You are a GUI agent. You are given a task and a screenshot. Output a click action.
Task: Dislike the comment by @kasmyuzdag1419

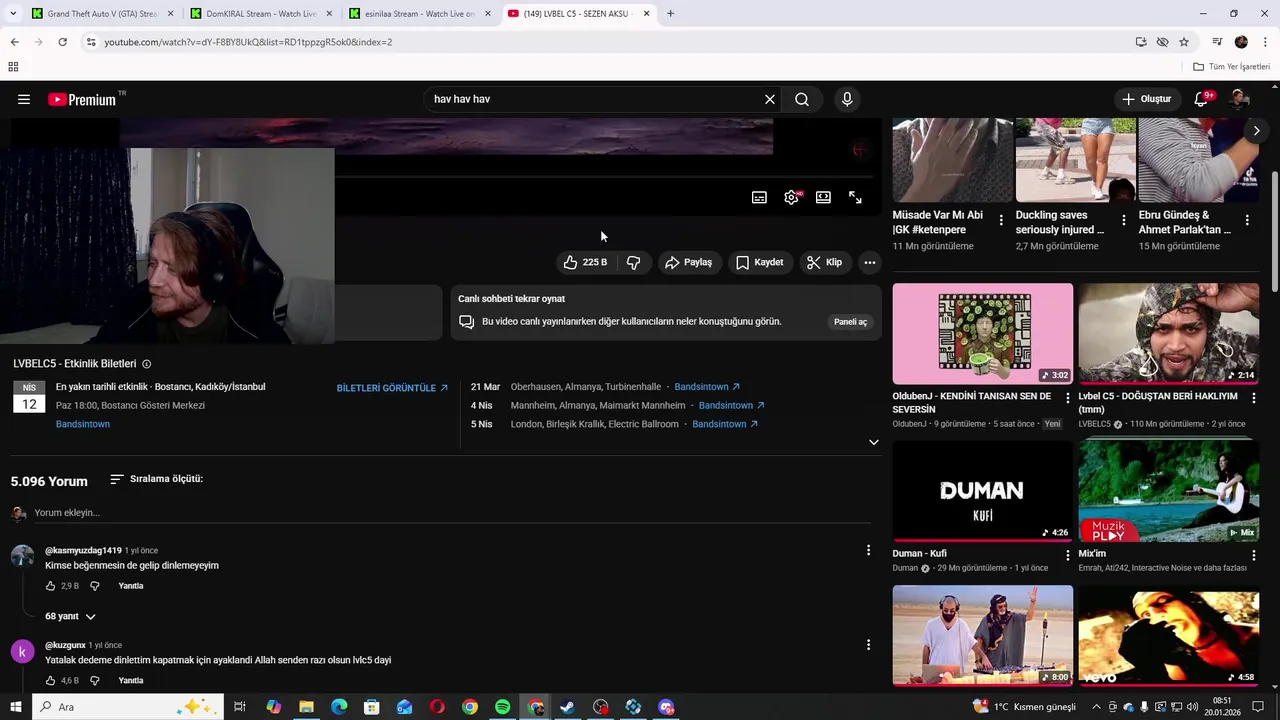coord(95,586)
